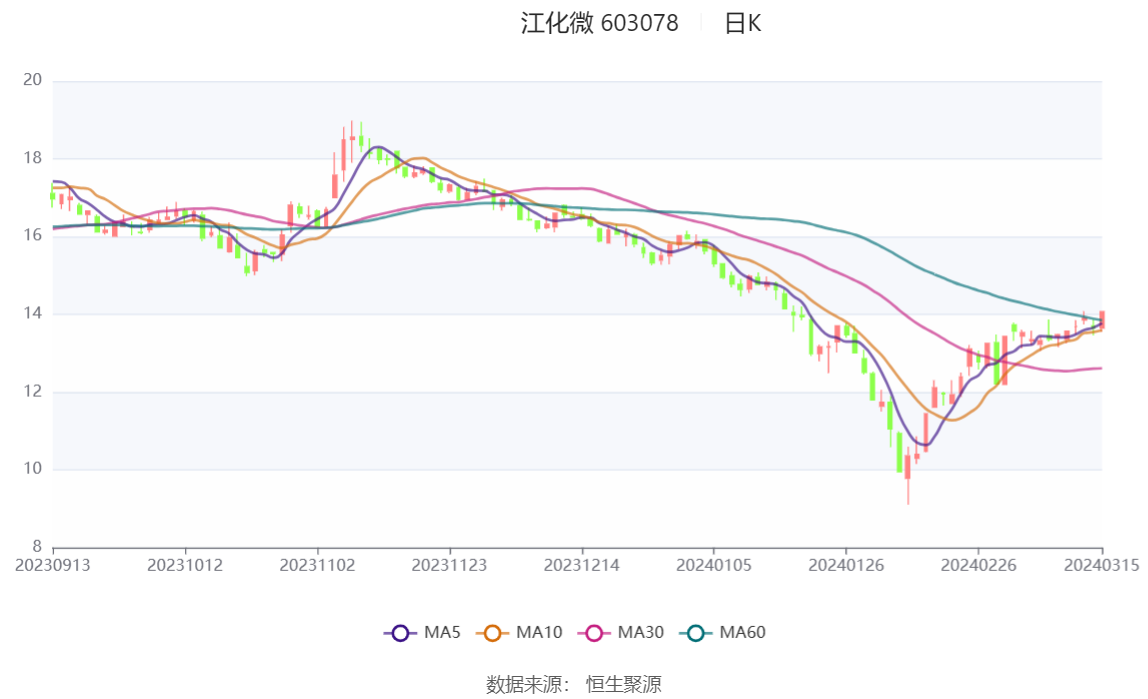Click the data source text 恒生聚源
1148x699 pixels.
tap(624, 684)
